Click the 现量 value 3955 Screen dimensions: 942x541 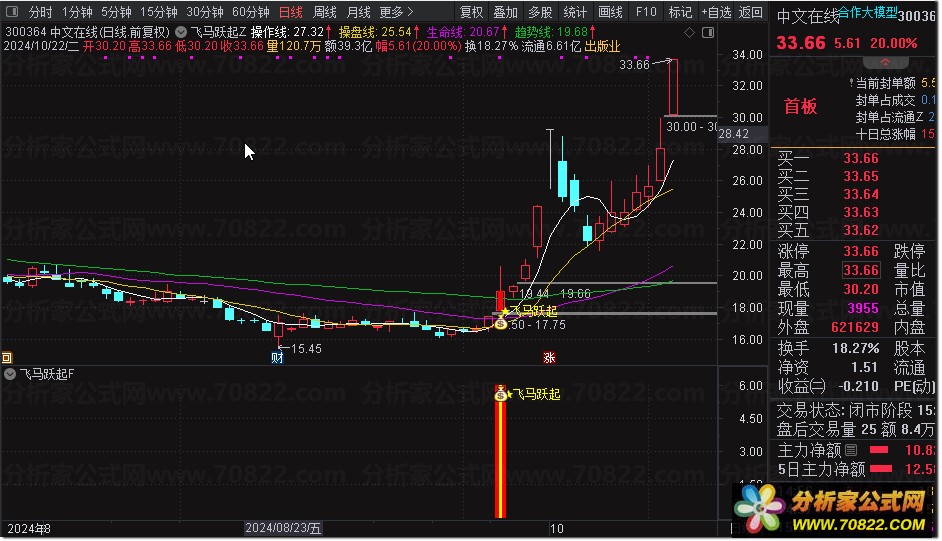[x=863, y=309]
